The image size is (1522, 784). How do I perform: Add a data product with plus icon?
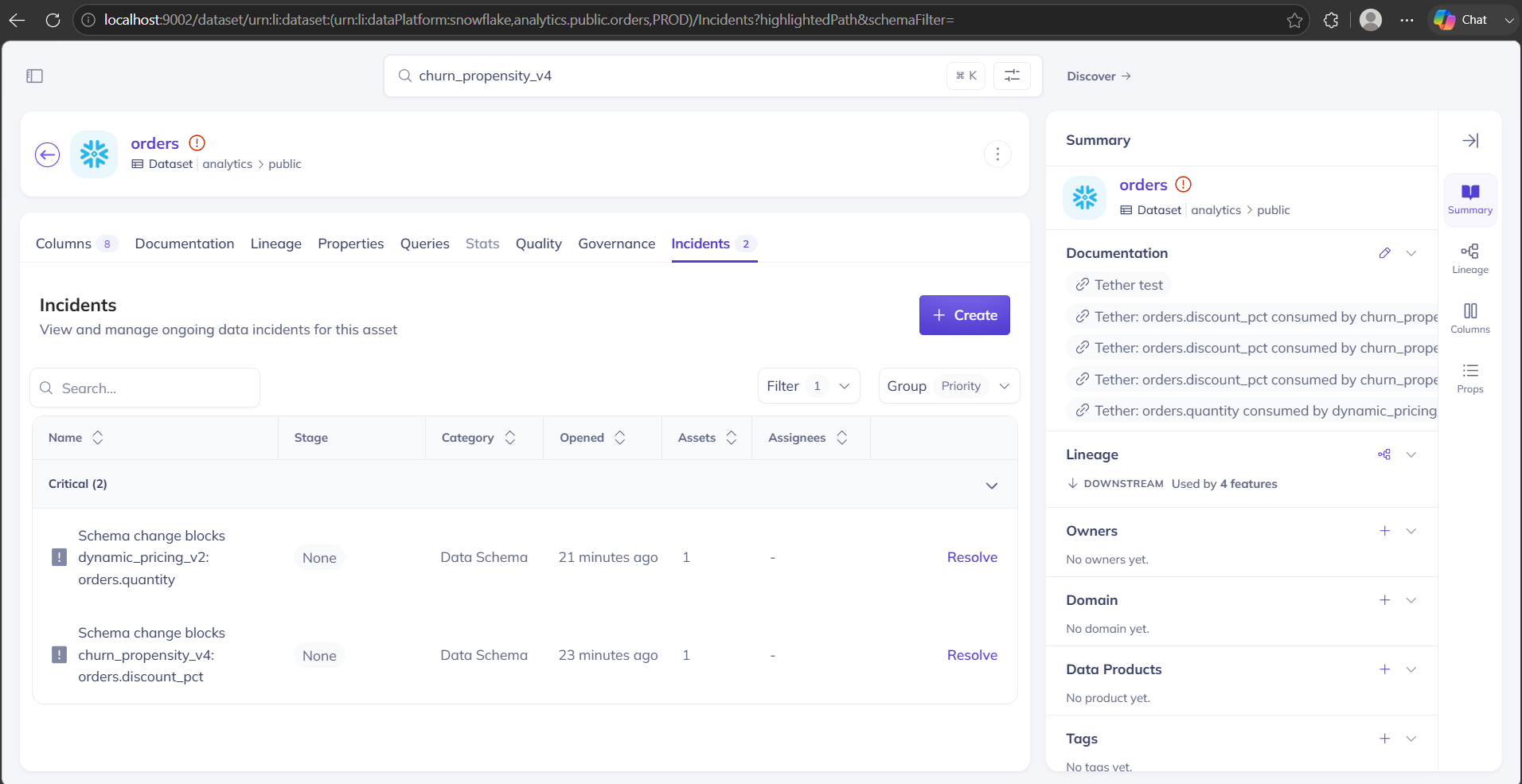(1385, 669)
